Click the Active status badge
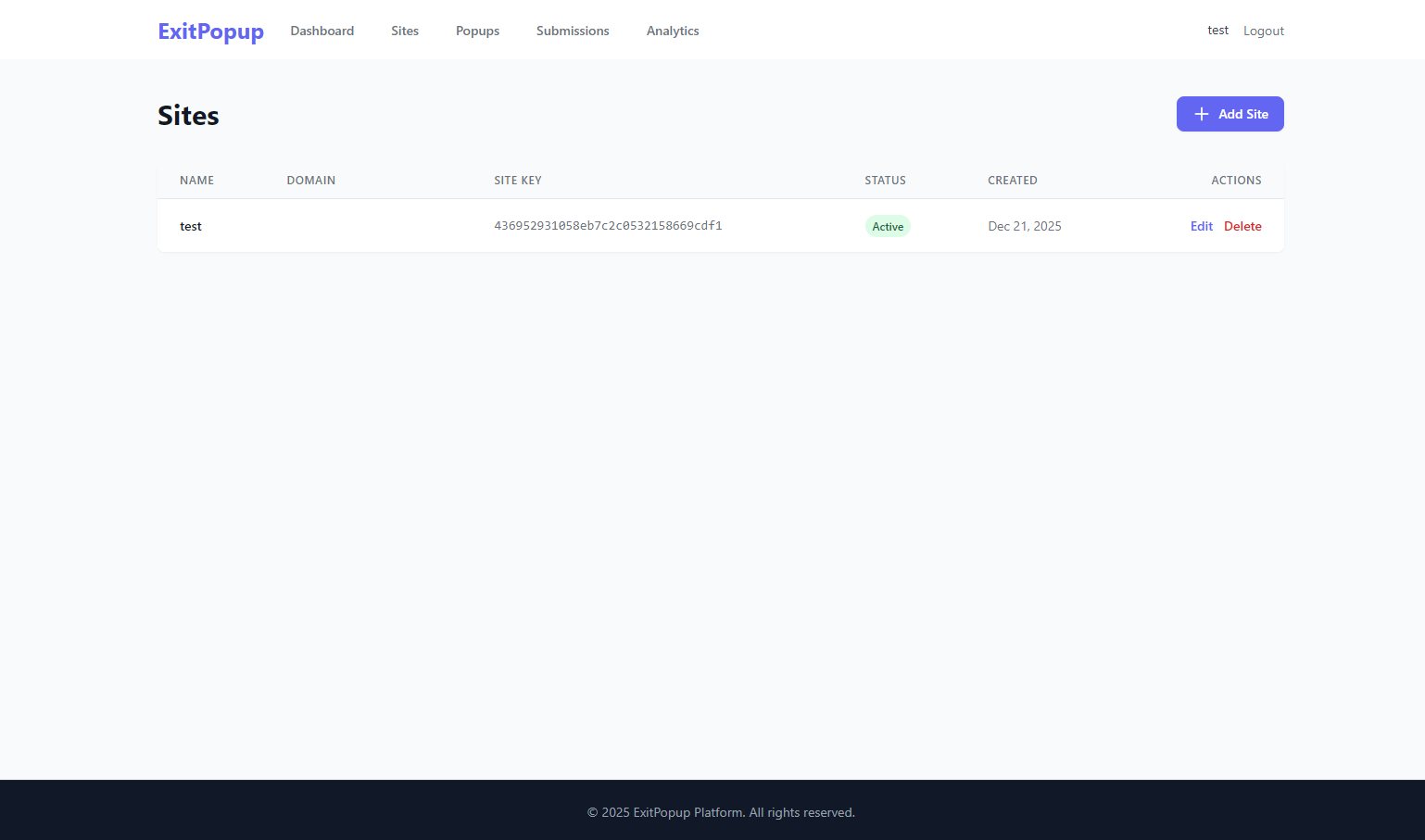The image size is (1425, 840). [x=887, y=226]
